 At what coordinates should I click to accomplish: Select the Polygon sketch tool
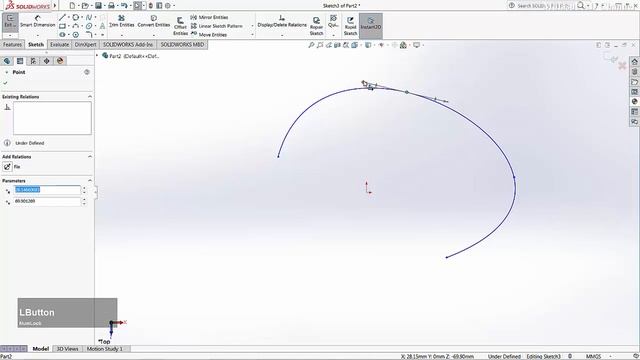pyautogui.click(x=76, y=35)
